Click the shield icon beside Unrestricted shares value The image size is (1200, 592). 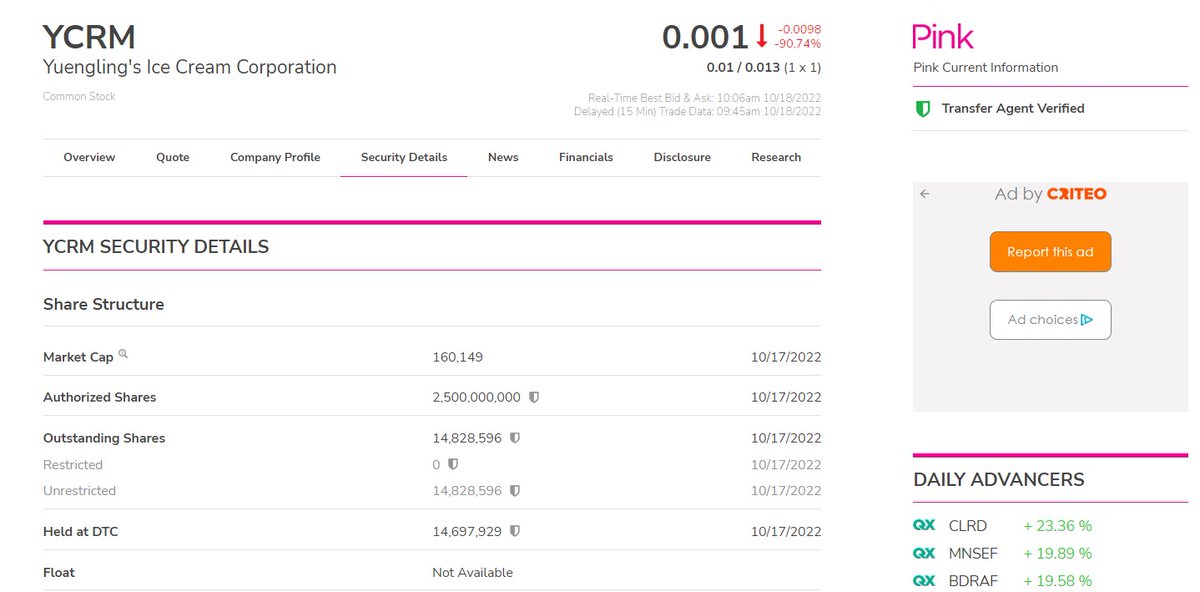(515, 491)
